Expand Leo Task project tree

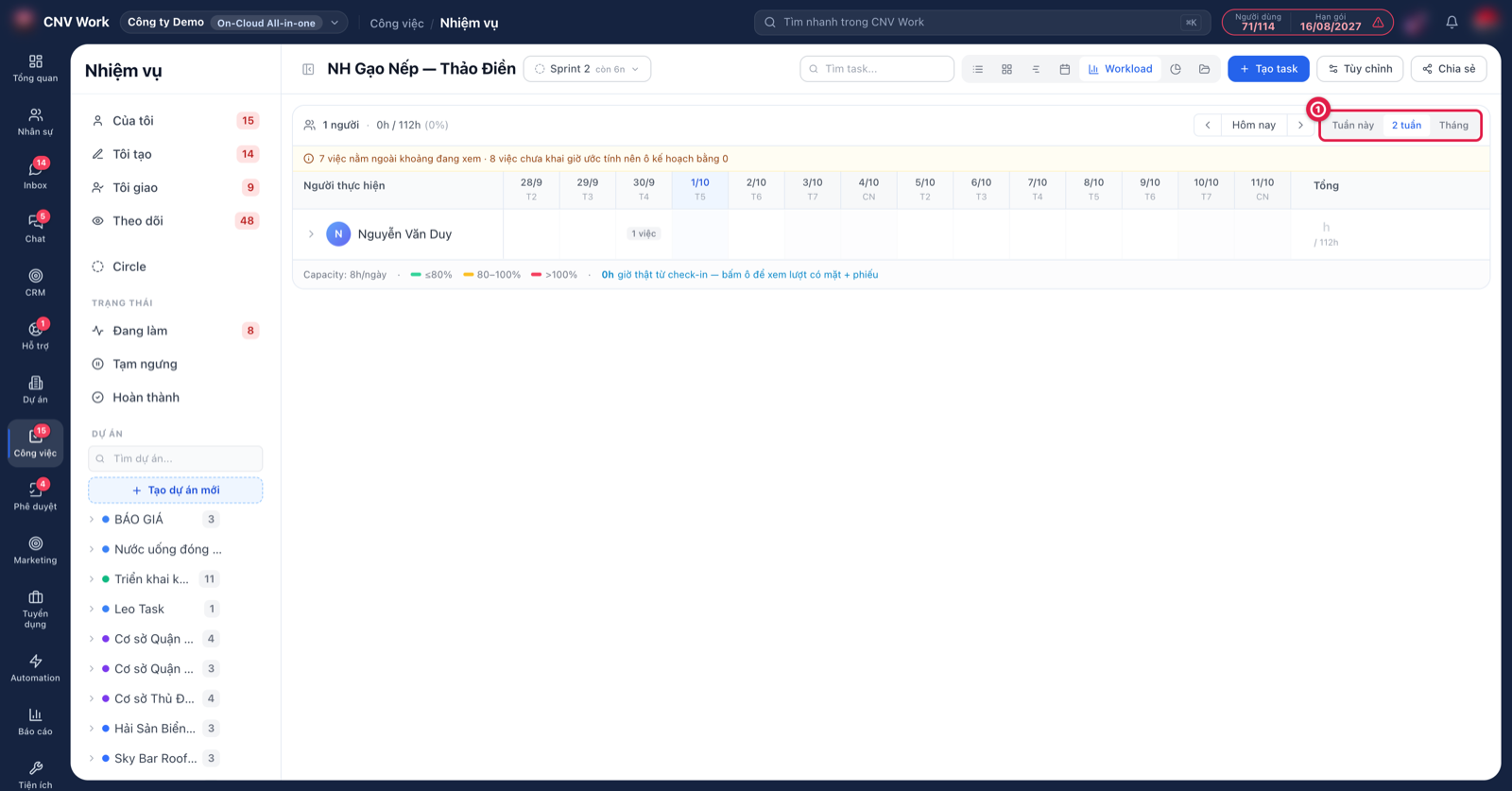pyautogui.click(x=92, y=610)
